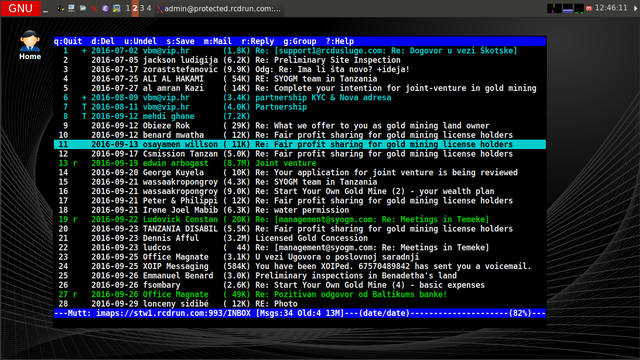Click the CPU load monitor graph in tray
The image size is (640, 360).
[x=554, y=9]
